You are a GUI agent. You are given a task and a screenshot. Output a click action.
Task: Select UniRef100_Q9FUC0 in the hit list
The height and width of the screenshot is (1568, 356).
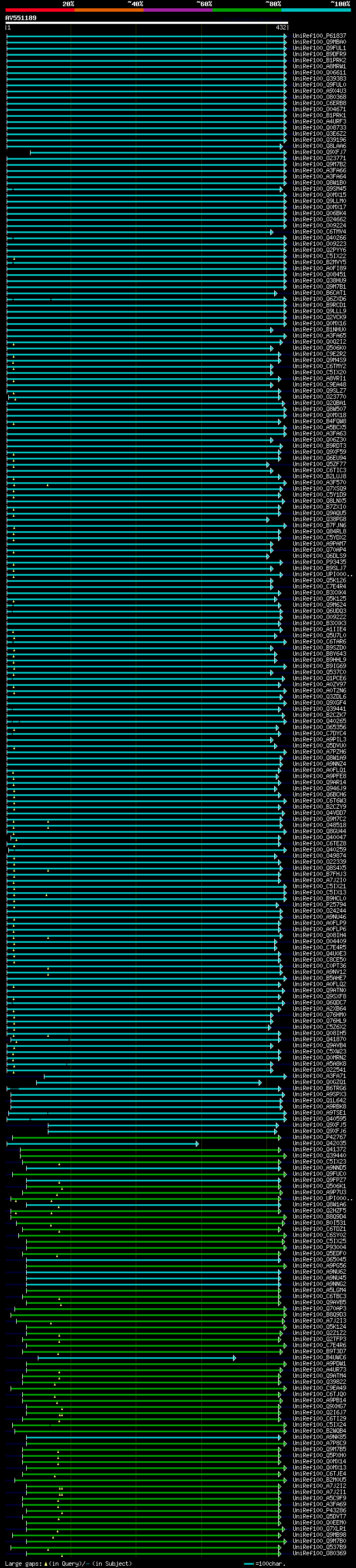(x=319, y=1174)
